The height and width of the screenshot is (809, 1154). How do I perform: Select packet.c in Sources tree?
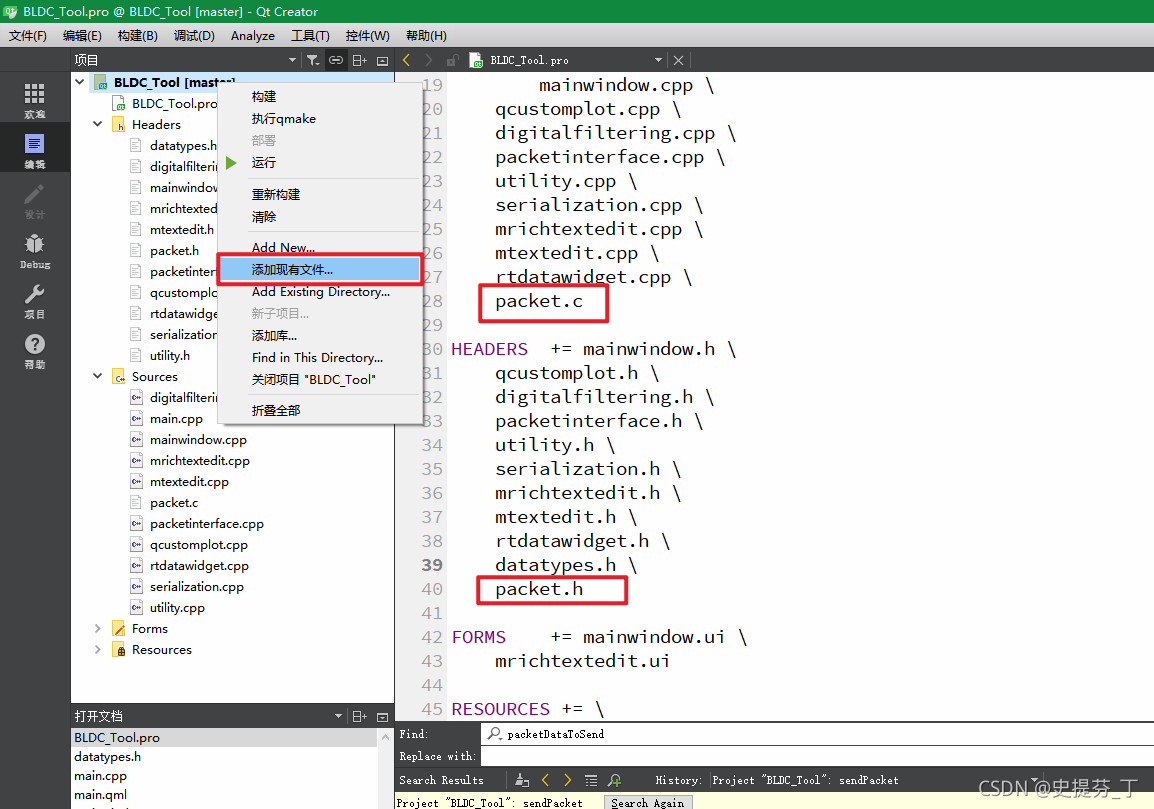[174, 503]
